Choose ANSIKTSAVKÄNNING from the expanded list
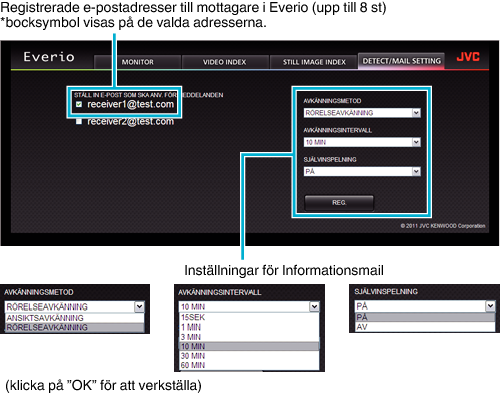 pyautogui.click(x=75, y=318)
